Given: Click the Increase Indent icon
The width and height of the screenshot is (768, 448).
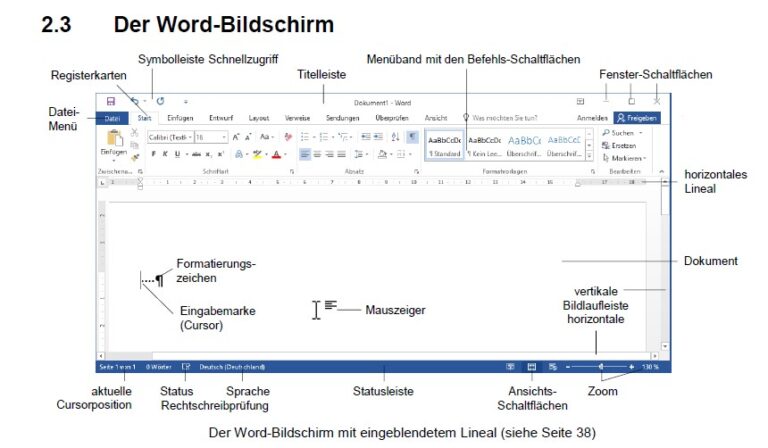Looking at the screenshot, I should pyautogui.click(x=378, y=137).
